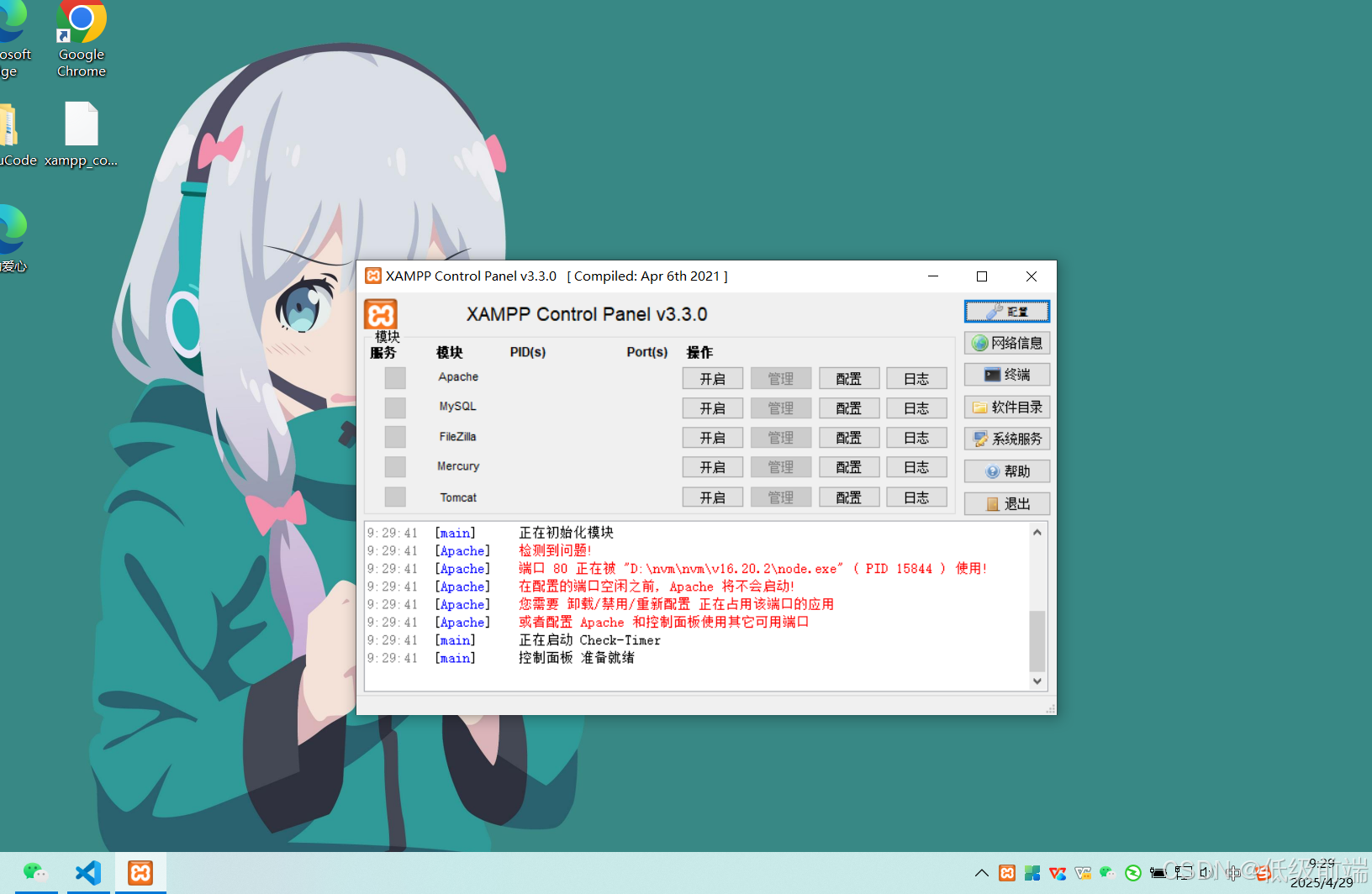Screen dimensions: 1372x894
Task: Toggle the 中 input method indicator
Action: click(x=1233, y=873)
